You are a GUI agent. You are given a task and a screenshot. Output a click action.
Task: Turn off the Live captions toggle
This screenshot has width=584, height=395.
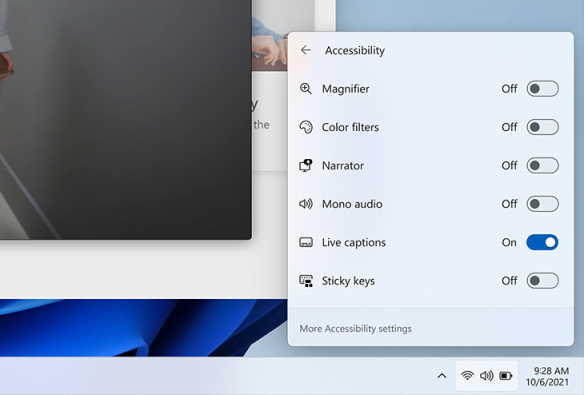point(542,242)
